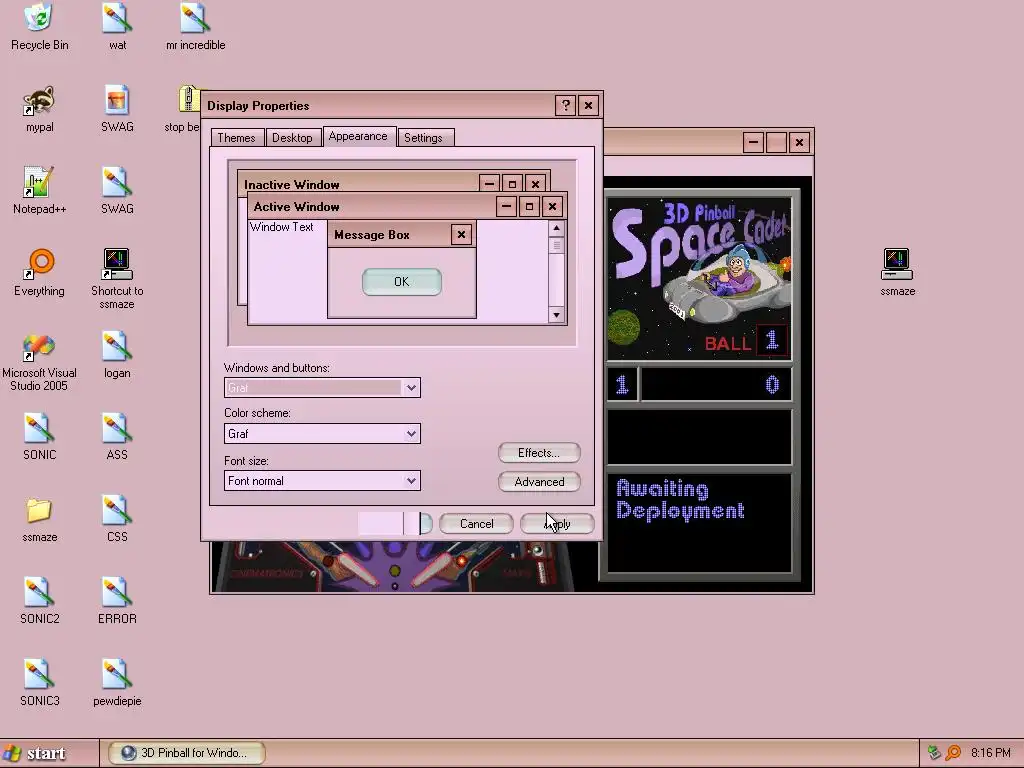
Task: Click the preview window scrollbar up arrow
Action: click(x=556, y=228)
